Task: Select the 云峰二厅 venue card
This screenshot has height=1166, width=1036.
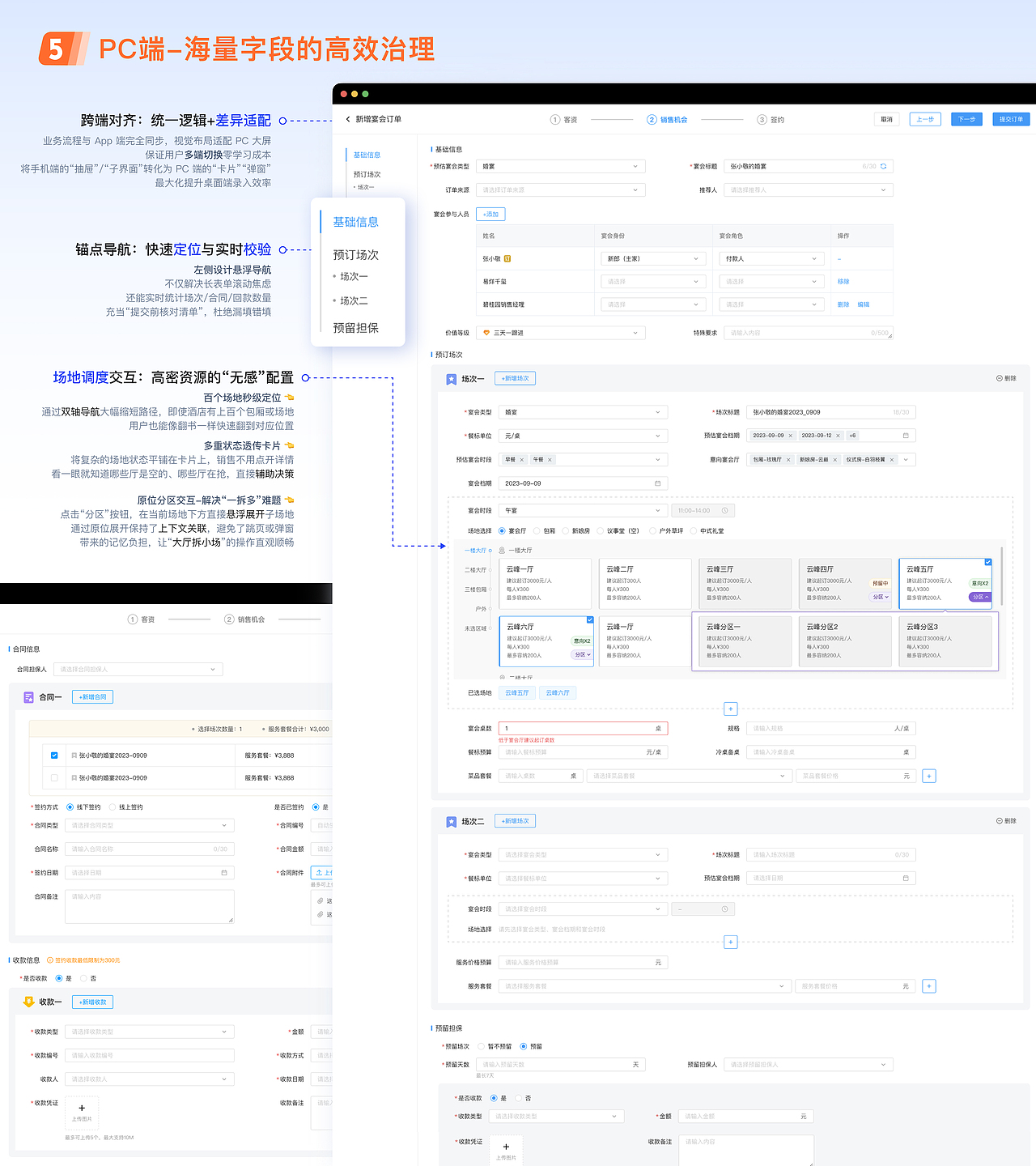Action: [x=645, y=584]
